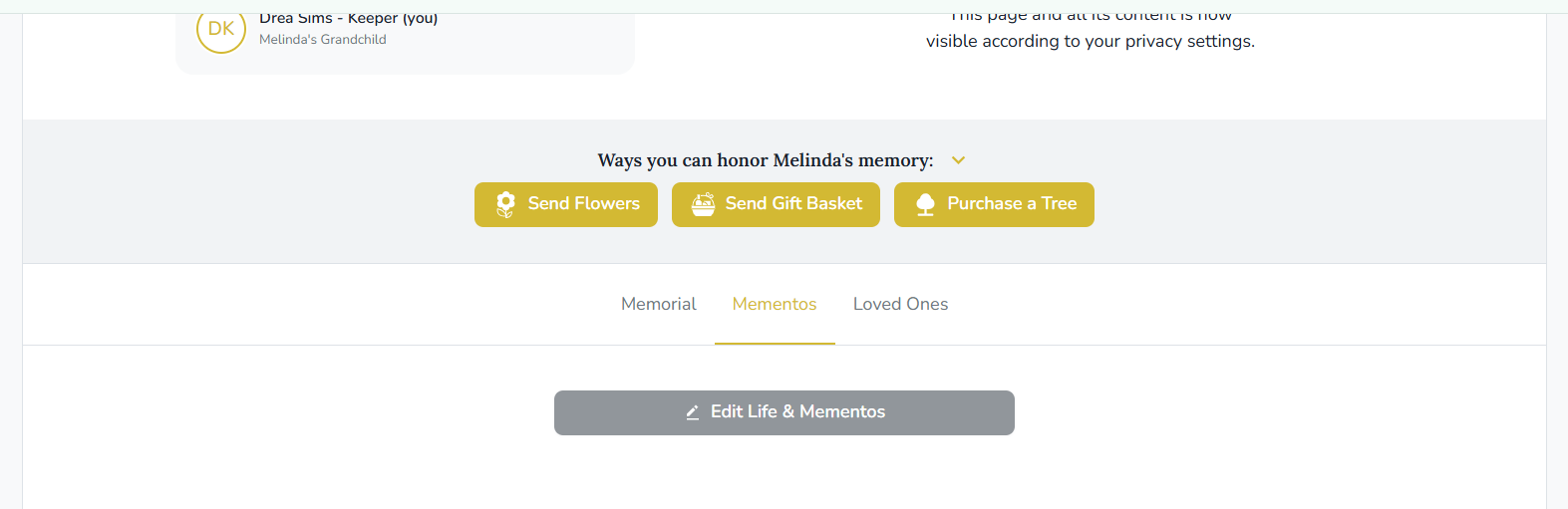Open the Memorial tab
This screenshot has width=1568, height=509.
click(658, 304)
